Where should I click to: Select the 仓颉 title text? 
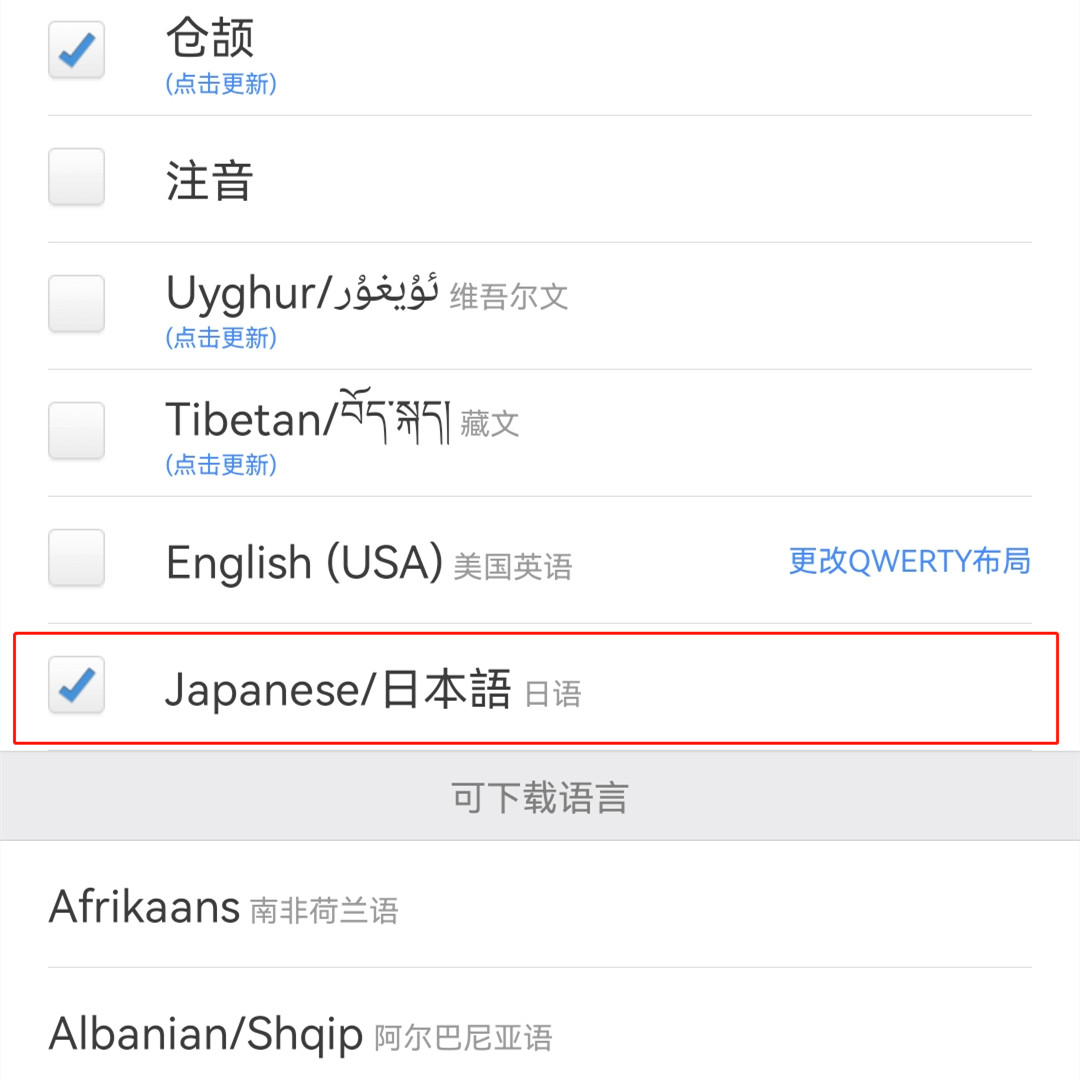[210, 38]
